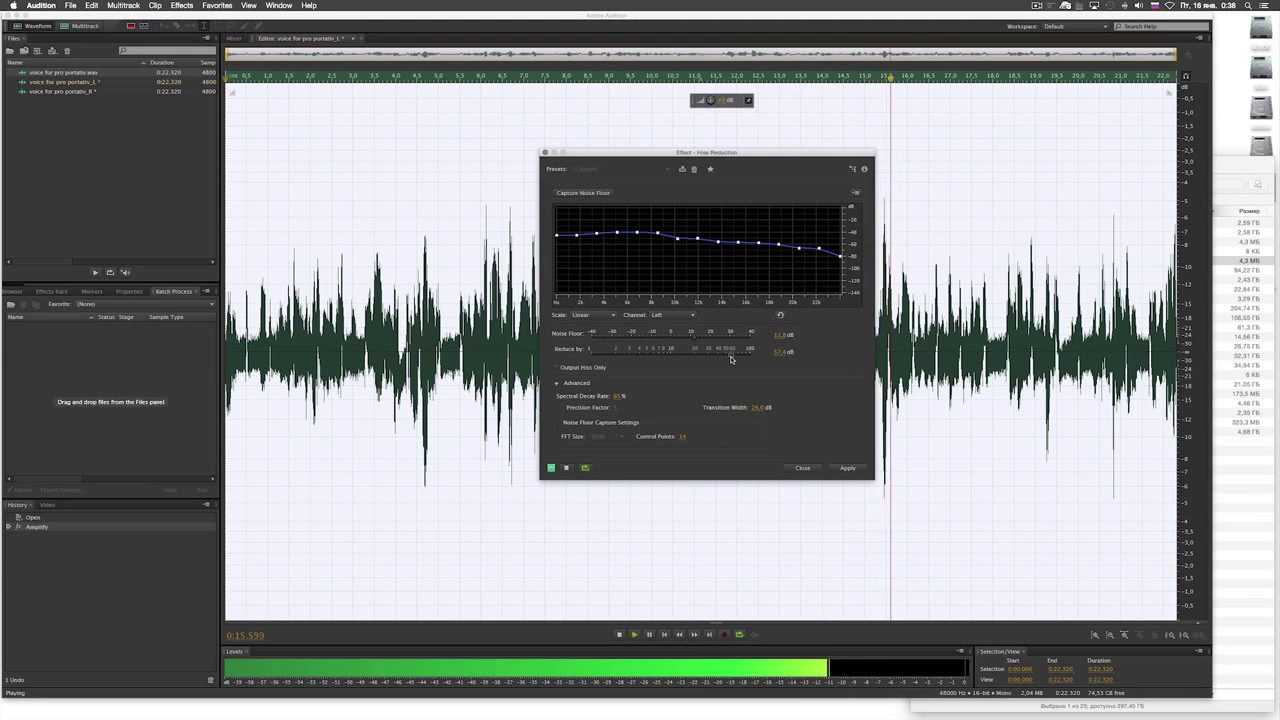The height and width of the screenshot is (720, 1280).
Task: Click Import File icon in Files panel
Action: tap(24, 51)
